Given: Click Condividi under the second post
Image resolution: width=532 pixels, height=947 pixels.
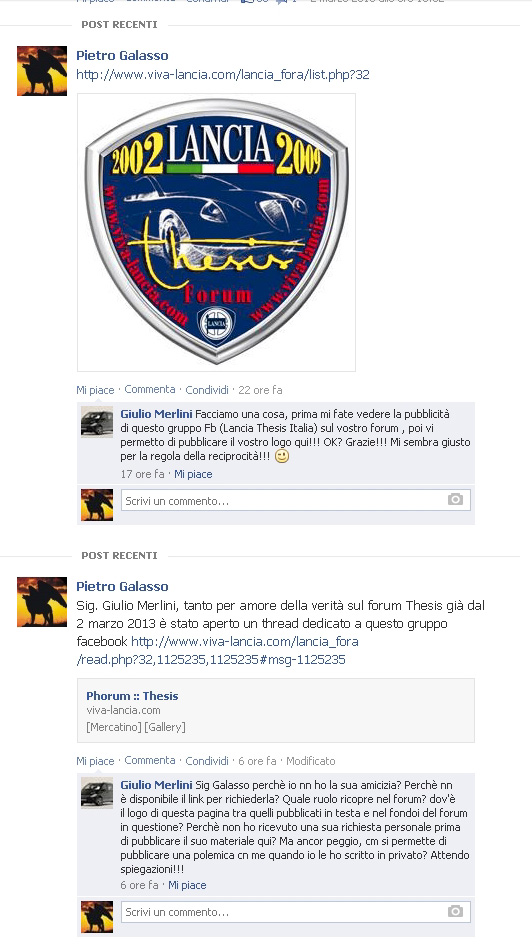Looking at the screenshot, I should [207, 761].
